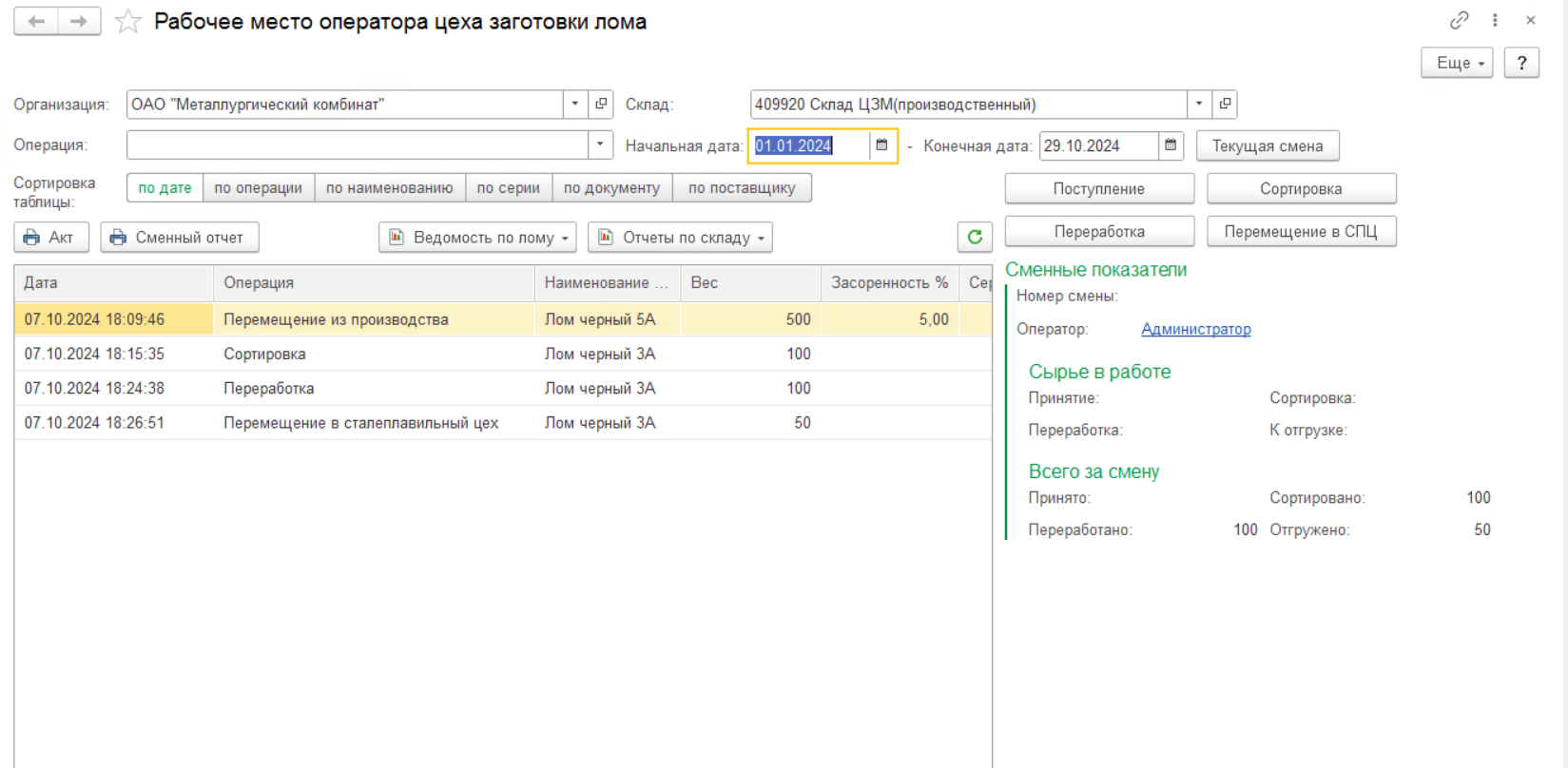The image size is (1568, 768).
Task: Open the Администратор operator link
Action: [1195, 329]
